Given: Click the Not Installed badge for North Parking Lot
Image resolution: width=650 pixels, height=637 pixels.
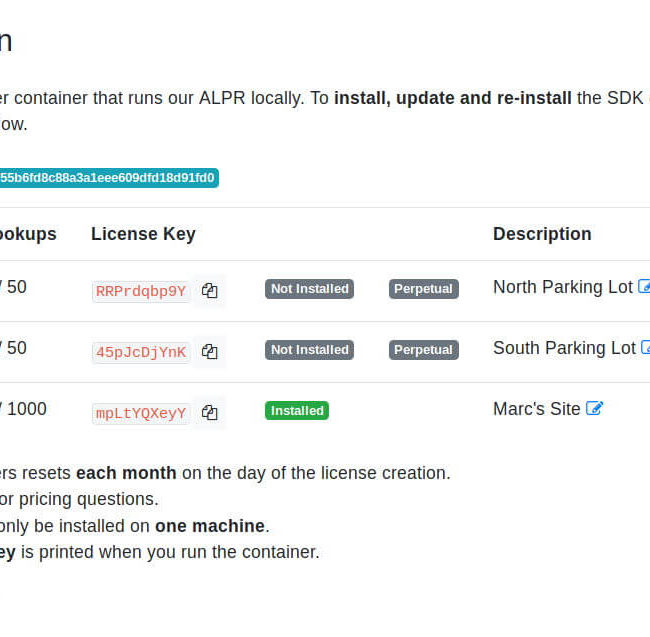Looking at the screenshot, I should coord(309,289).
